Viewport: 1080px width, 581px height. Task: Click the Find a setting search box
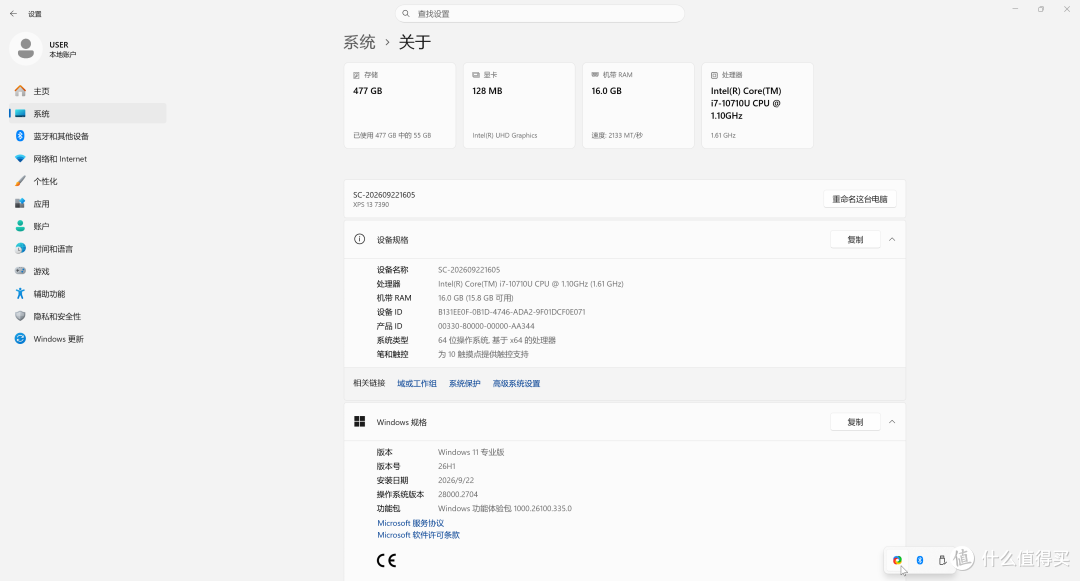click(540, 14)
